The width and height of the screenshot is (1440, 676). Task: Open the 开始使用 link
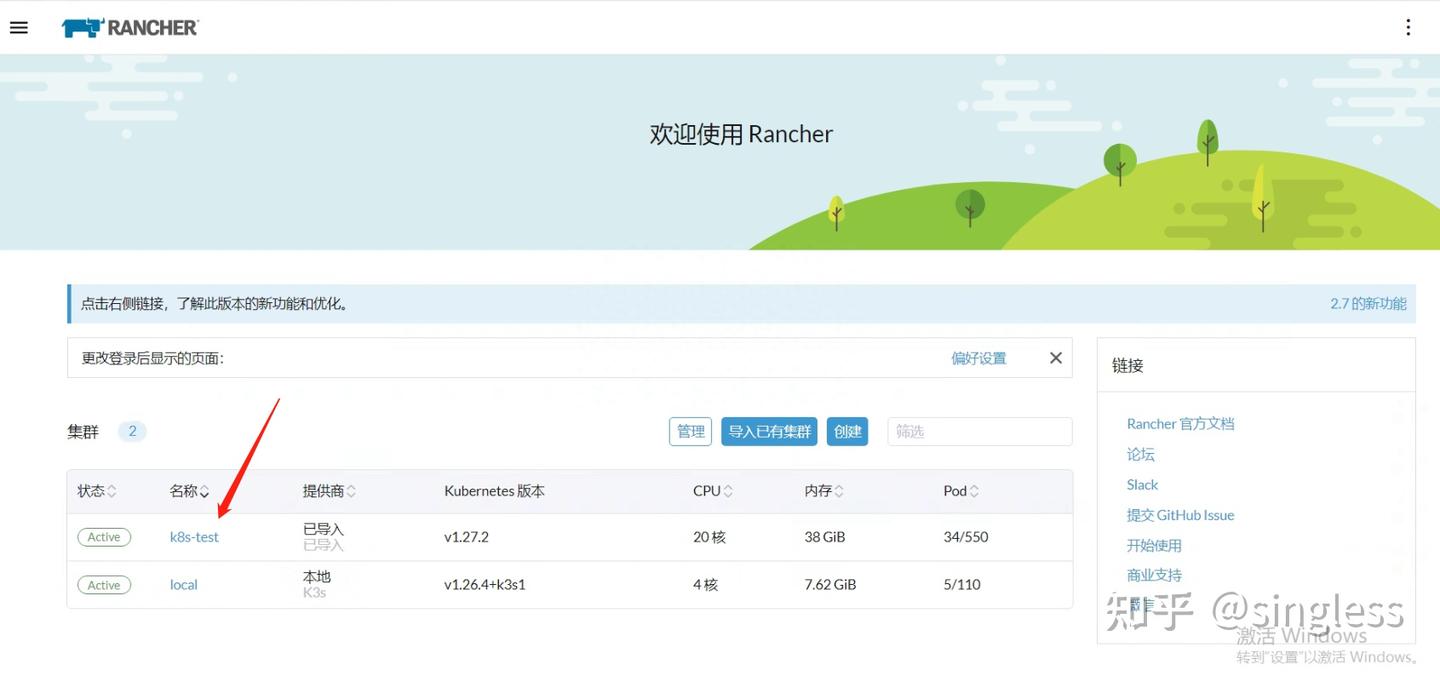(x=1154, y=545)
